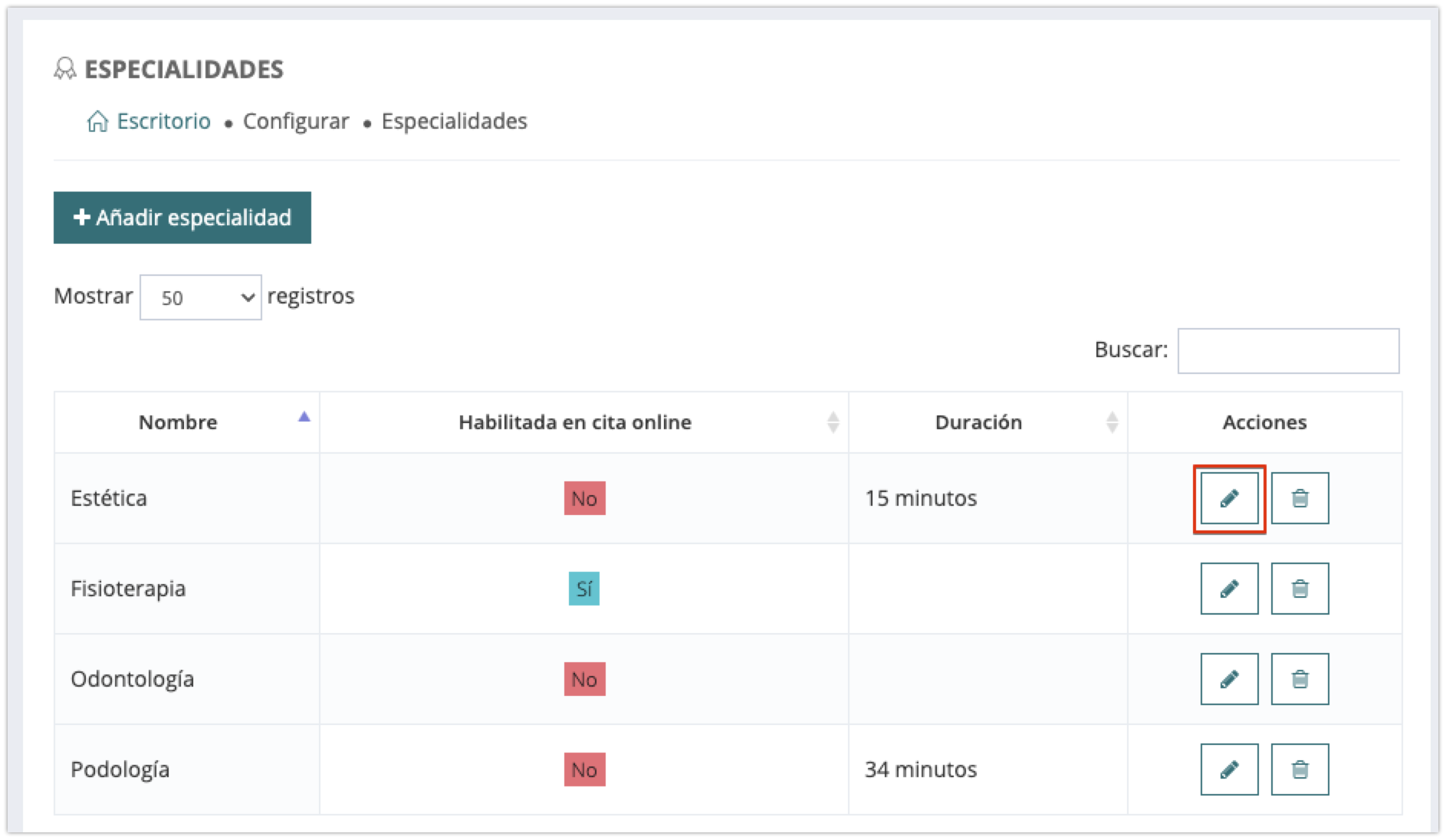Select Configurar in the breadcrumb
Viewport: 1446px width, 840px height.
[x=296, y=121]
